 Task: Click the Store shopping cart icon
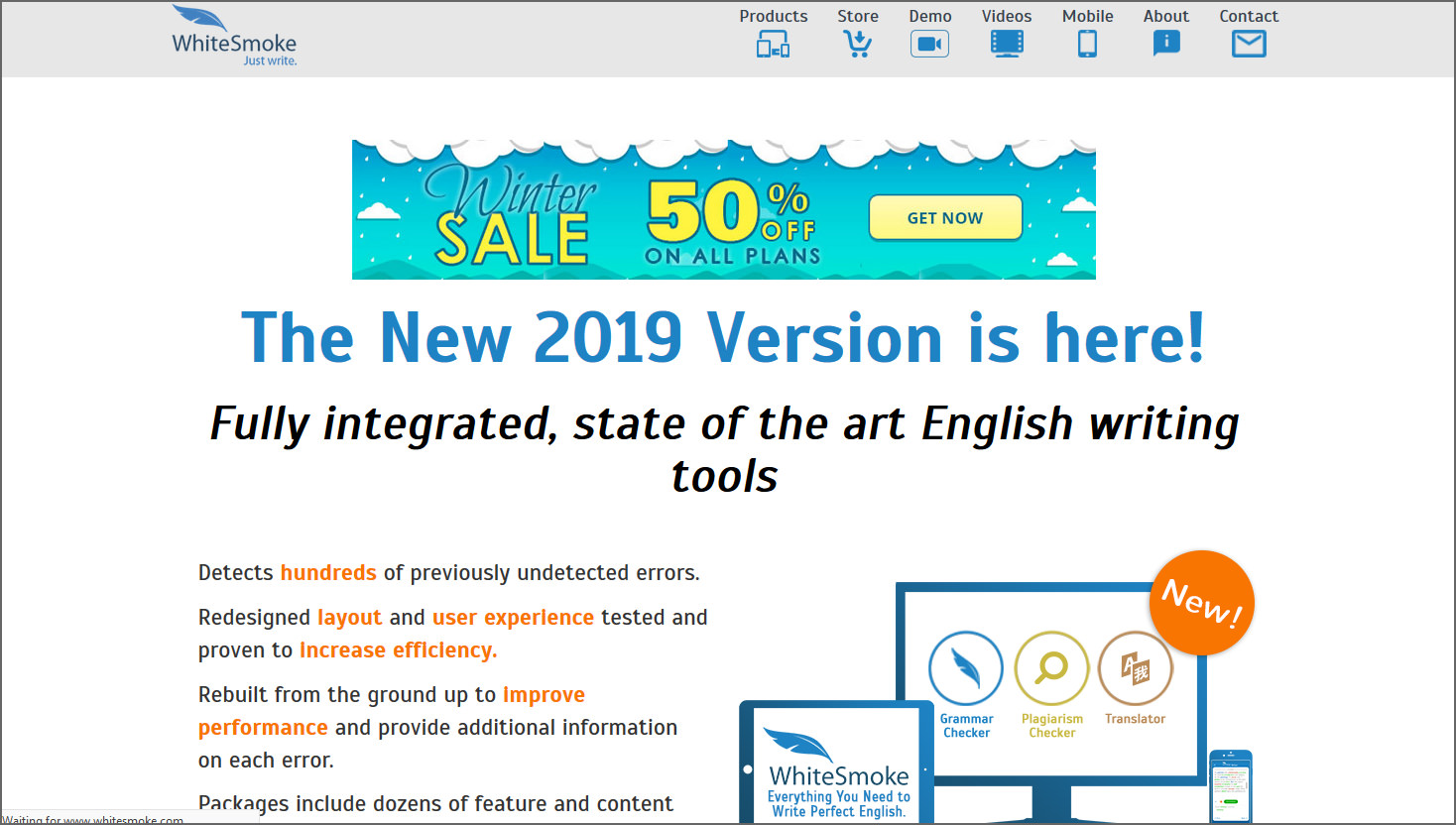click(x=857, y=44)
